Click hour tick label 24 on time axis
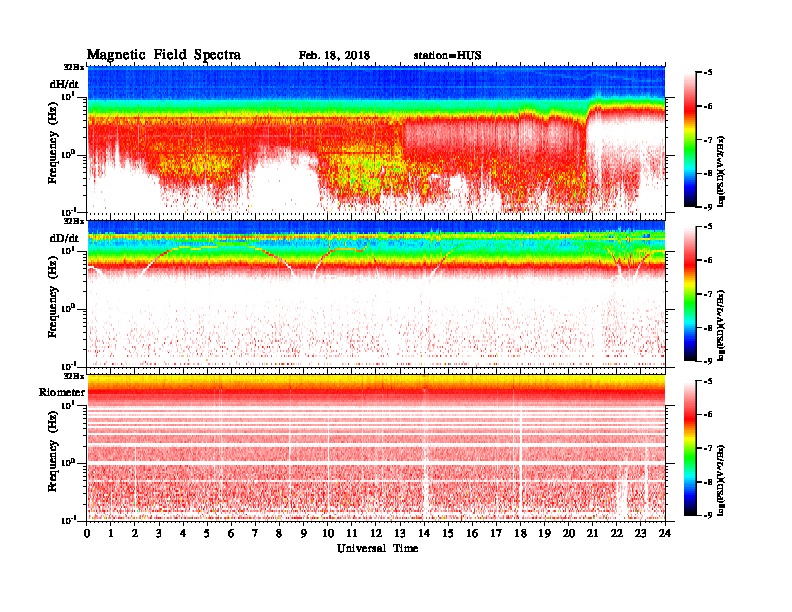The width and height of the screenshot is (792, 612). coord(665,533)
